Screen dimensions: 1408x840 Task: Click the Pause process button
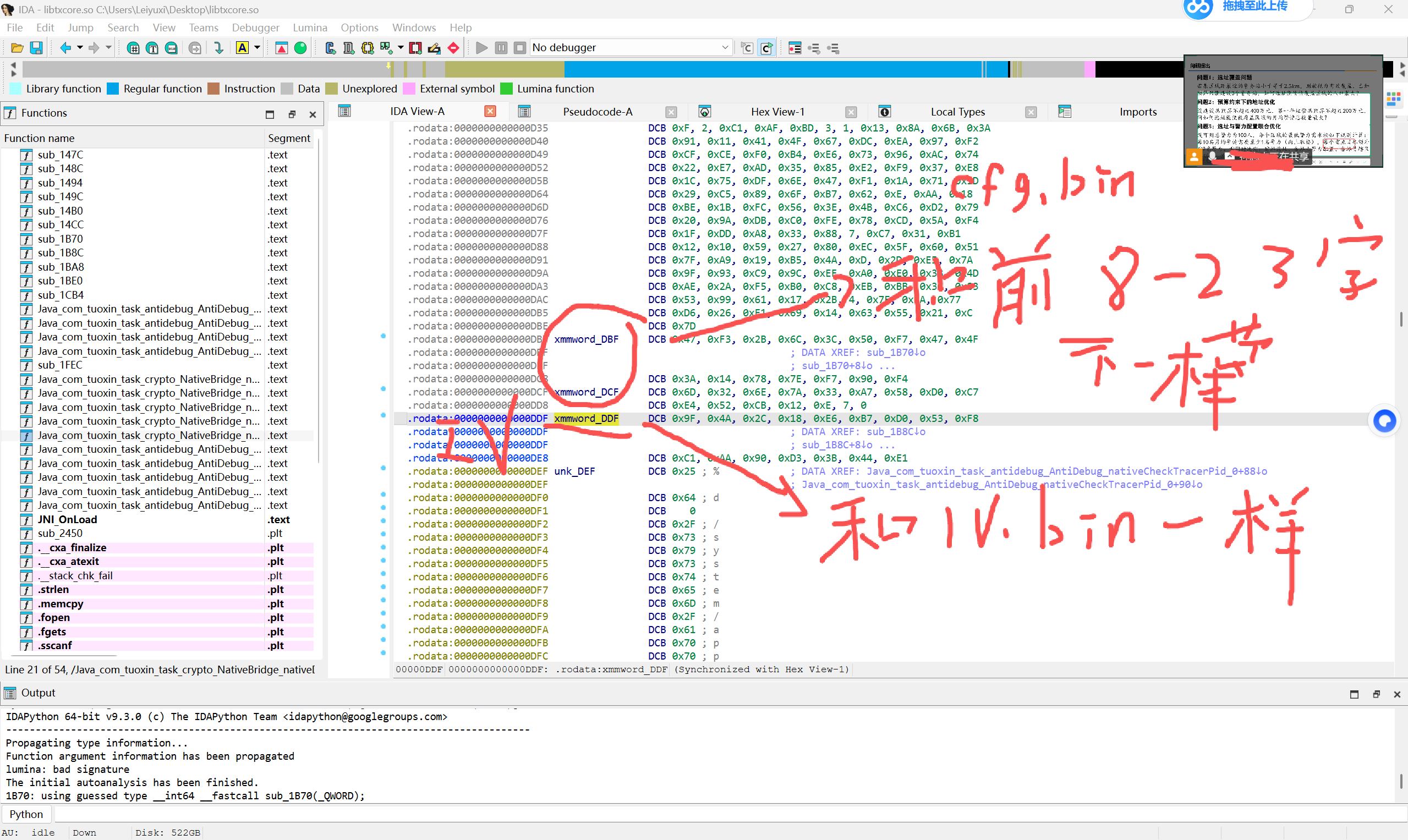(501, 48)
